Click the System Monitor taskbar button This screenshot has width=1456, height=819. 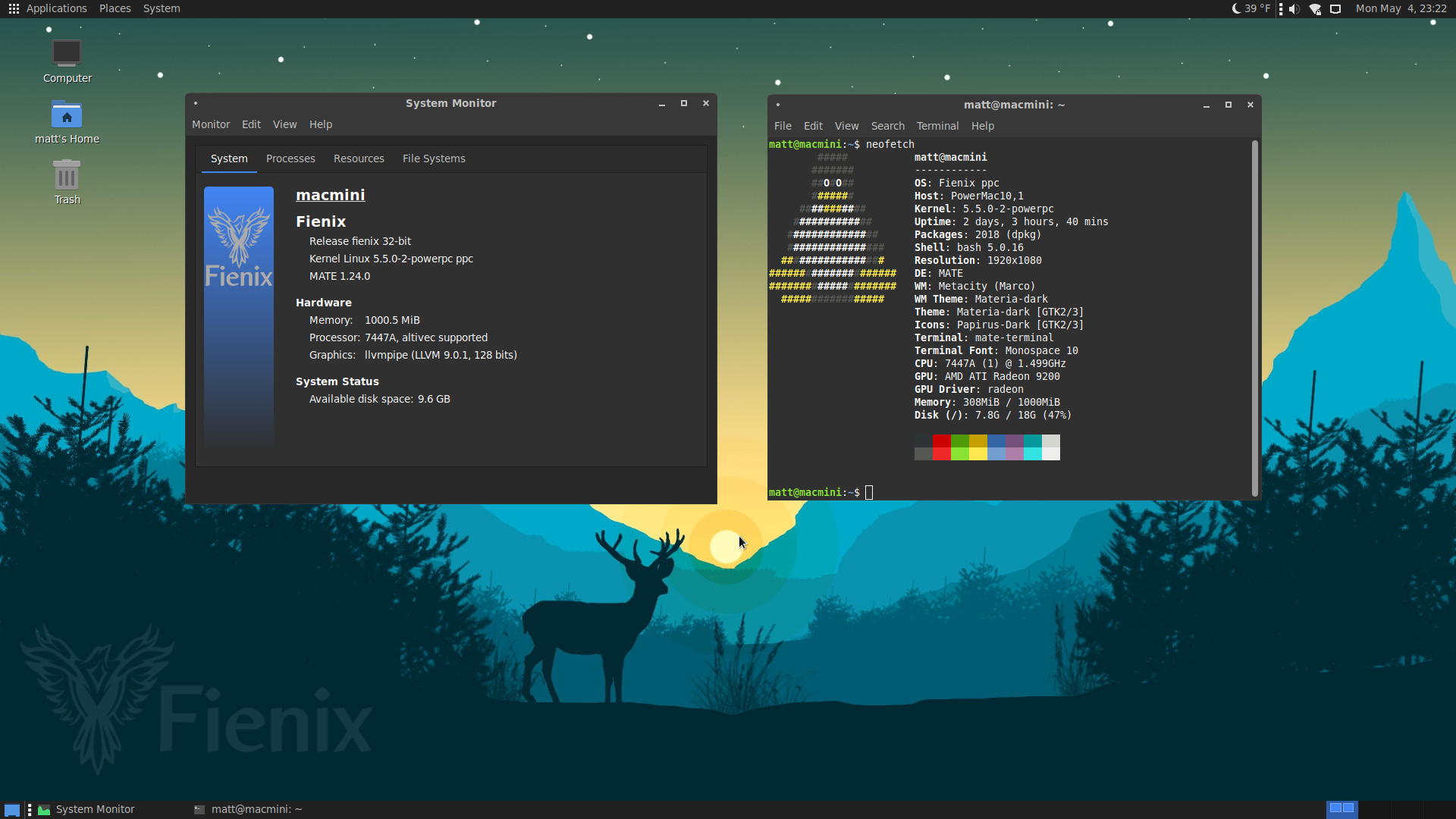pyautogui.click(x=95, y=809)
